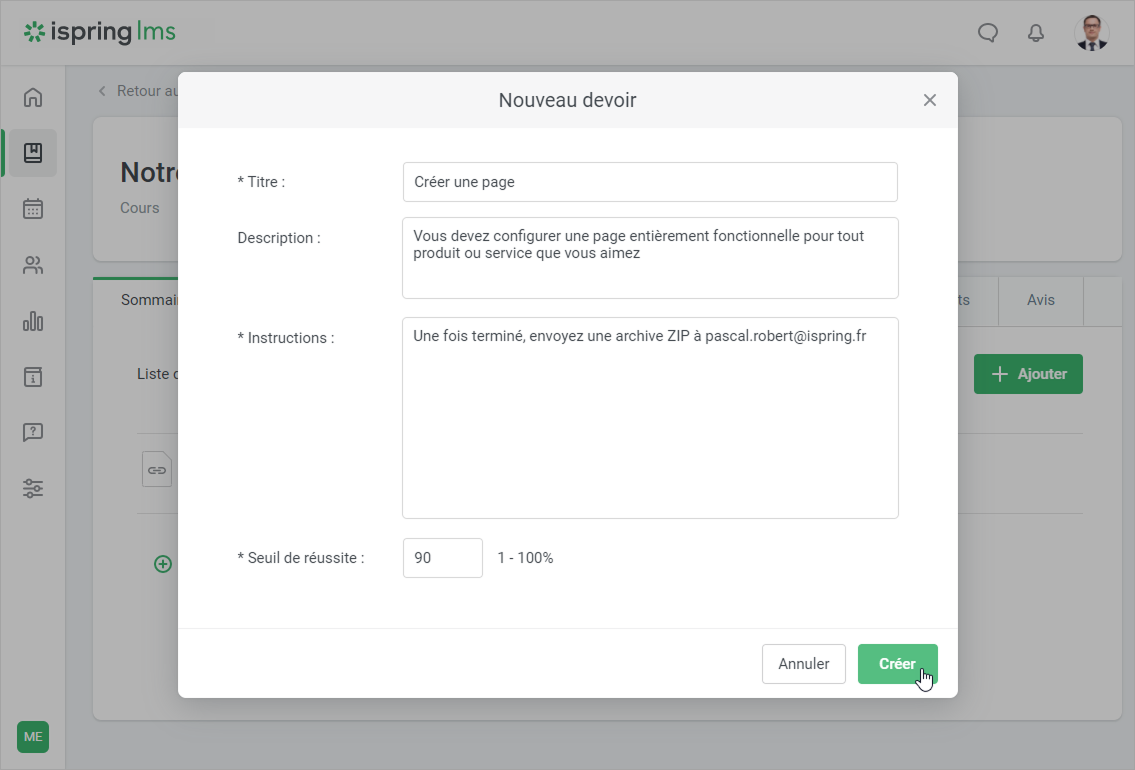Open the Reports bar chart icon

click(x=33, y=321)
